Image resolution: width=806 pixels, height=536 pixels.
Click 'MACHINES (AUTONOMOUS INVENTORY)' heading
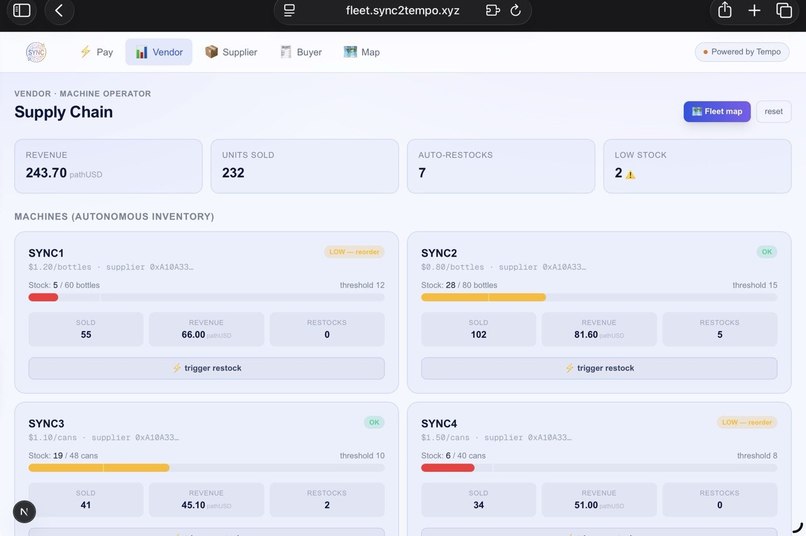click(x=114, y=216)
